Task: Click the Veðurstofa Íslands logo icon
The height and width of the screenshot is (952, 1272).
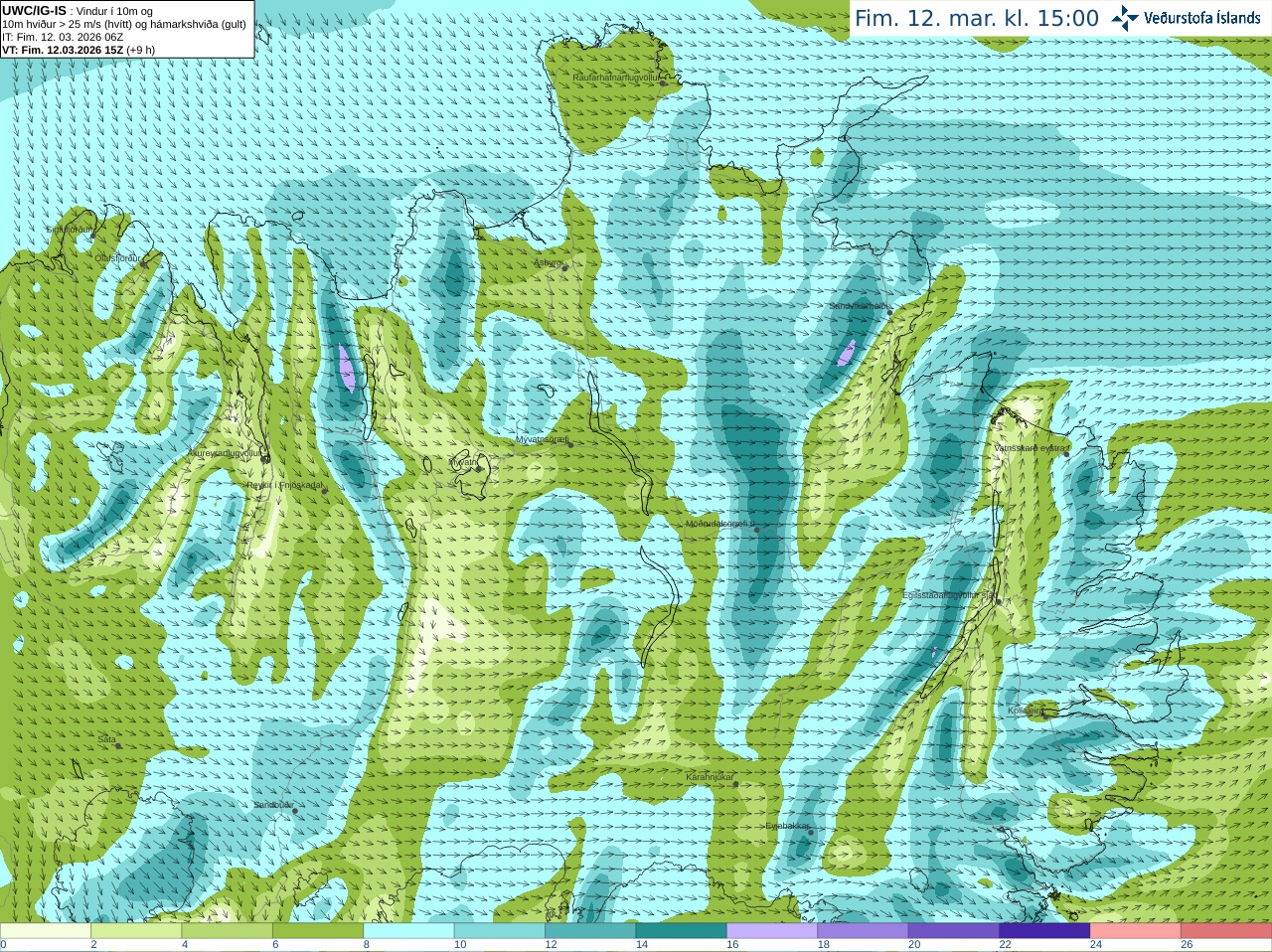Action: (x=1125, y=18)
